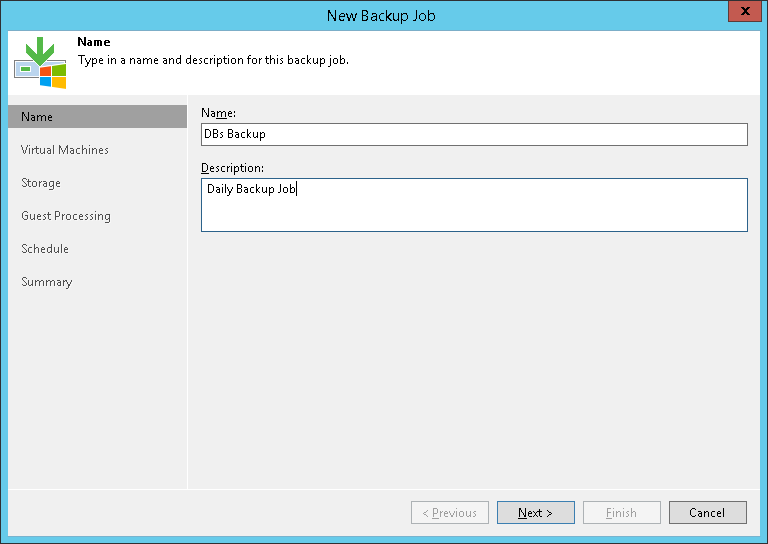Click the disabled Previous button
Image resolution: width=768 pixels, height=544 pixels.
coord(450,513)
